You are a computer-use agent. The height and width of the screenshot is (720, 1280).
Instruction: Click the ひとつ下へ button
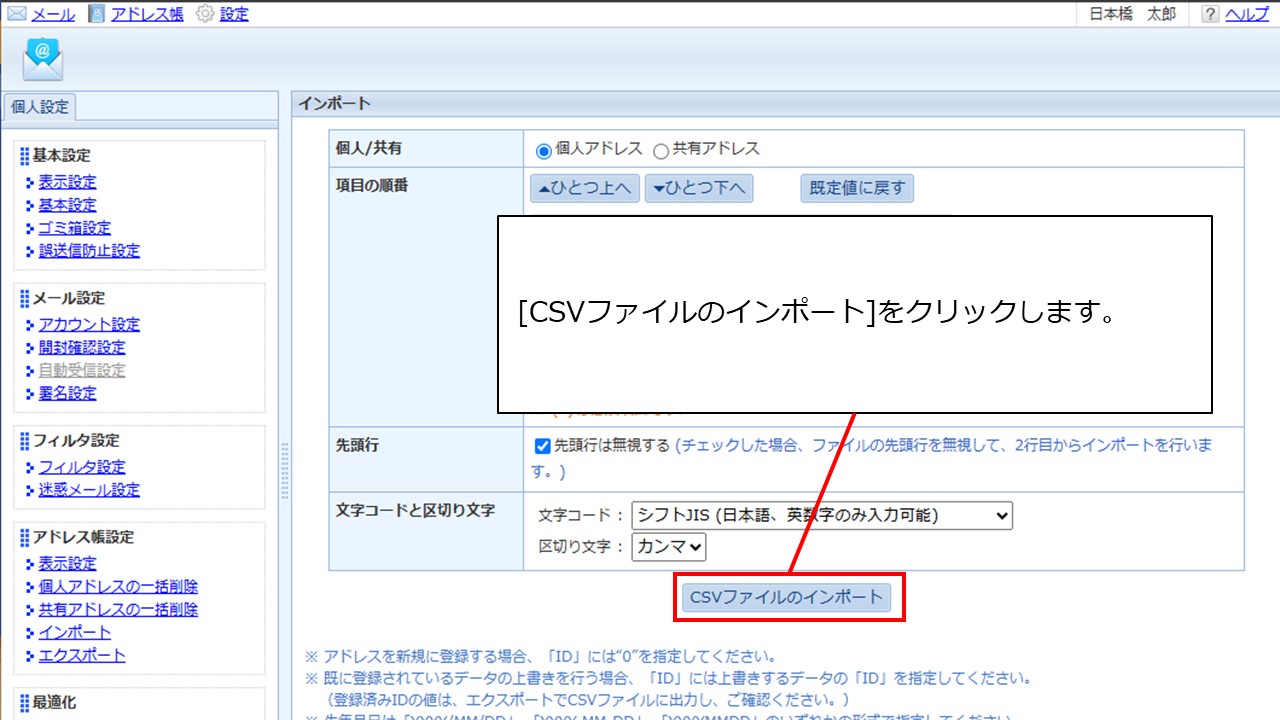click(x=700, y=189)
